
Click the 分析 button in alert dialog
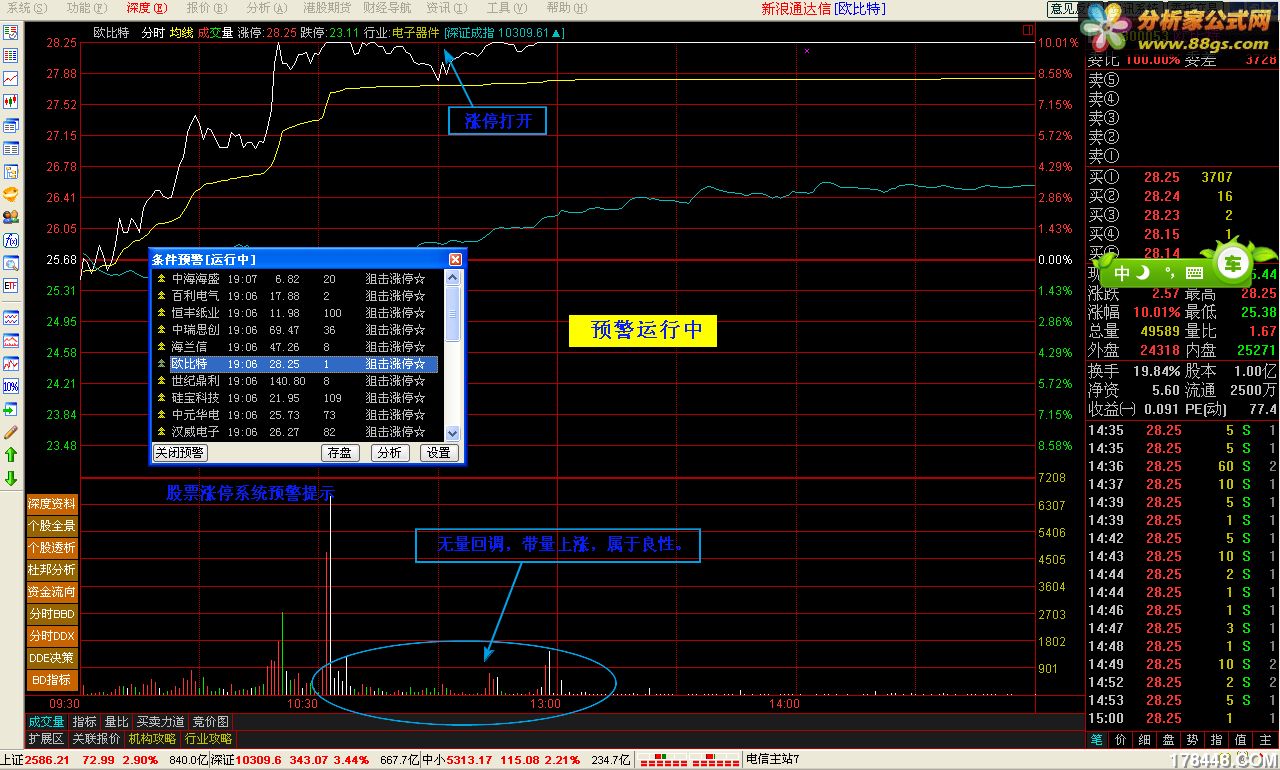(388, 453)
